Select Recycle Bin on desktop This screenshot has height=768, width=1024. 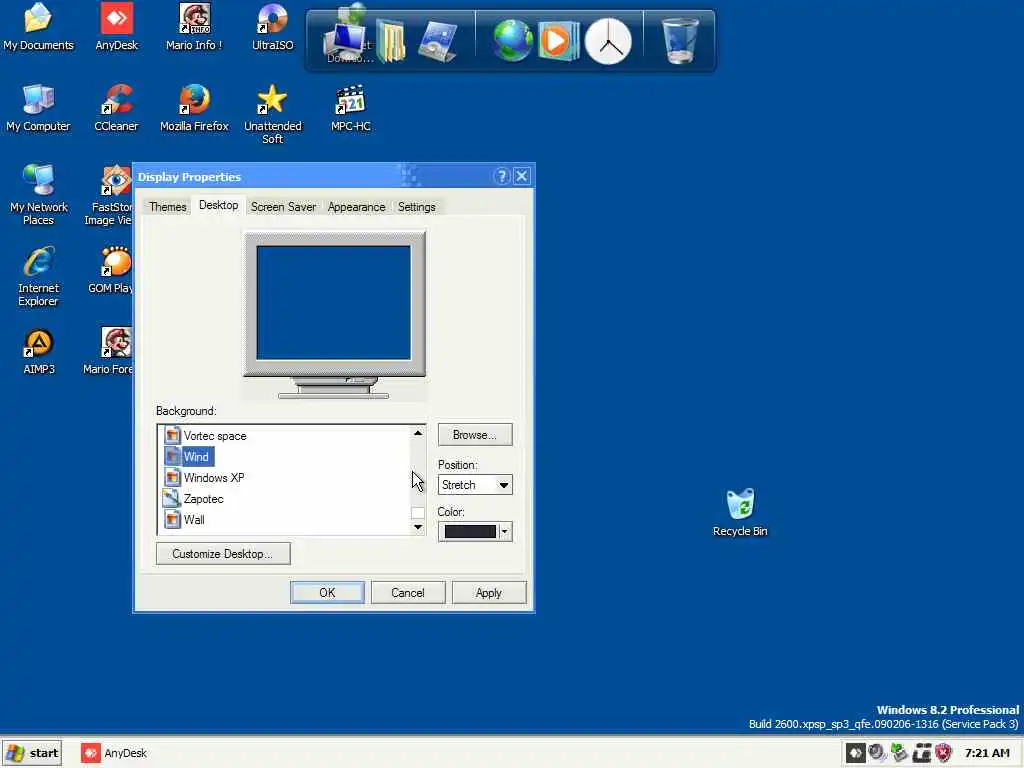(x=740, y=513)
